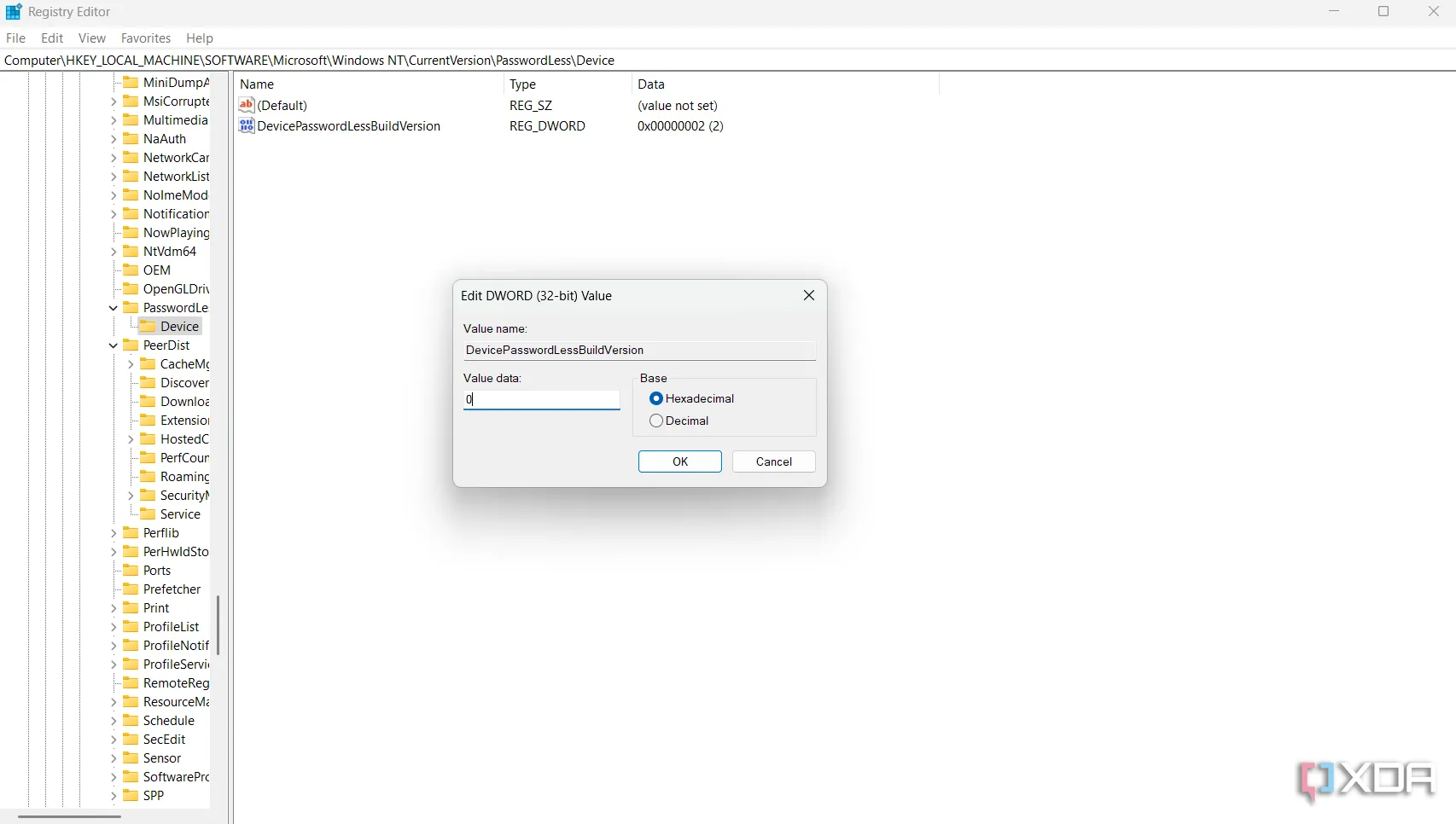Select the Discovery subkey label
The height and width of the screenshot is (824, 1456).
pyautogui.click(x=184, y=383)
